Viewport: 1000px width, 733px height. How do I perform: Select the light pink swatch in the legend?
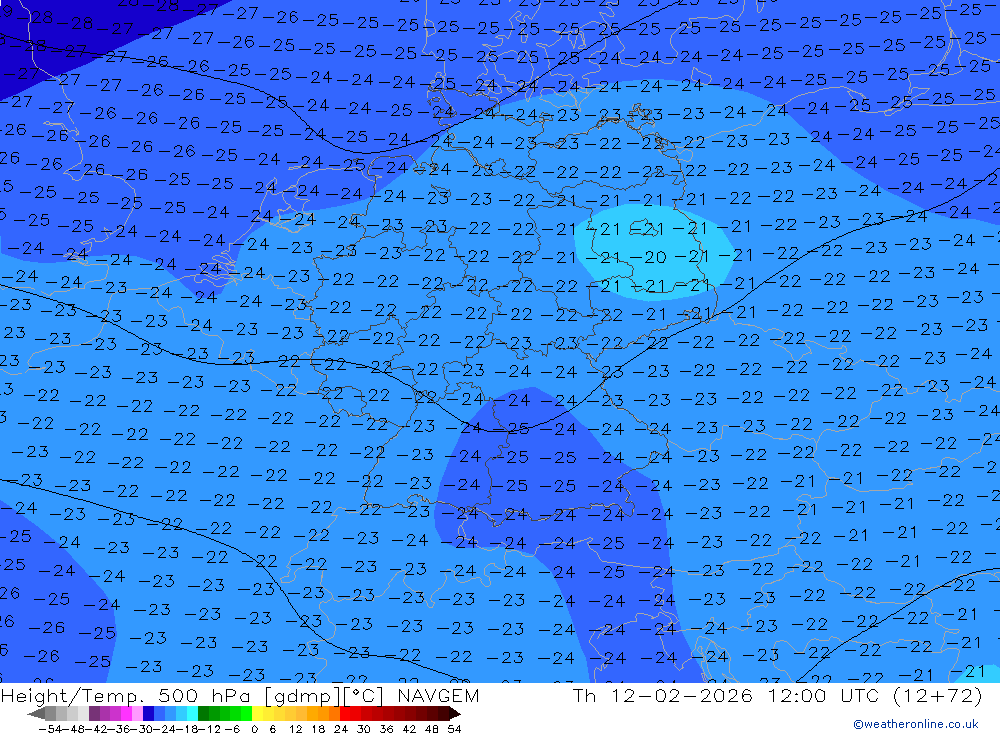(x=137, y=713)
